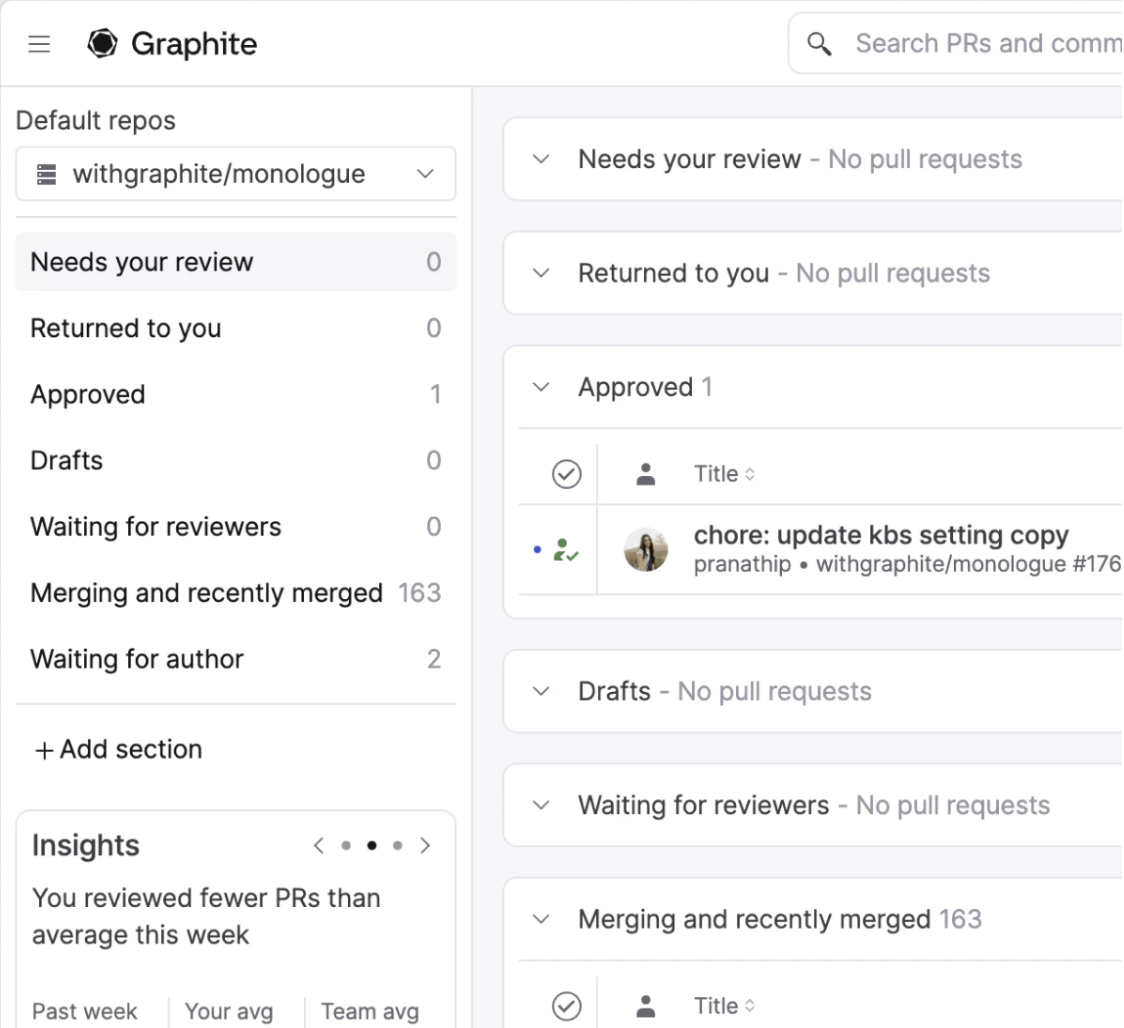Open the hamburger navigation menu
The width and height of the screenshot is (1124, 1028).
coord(38,43)
